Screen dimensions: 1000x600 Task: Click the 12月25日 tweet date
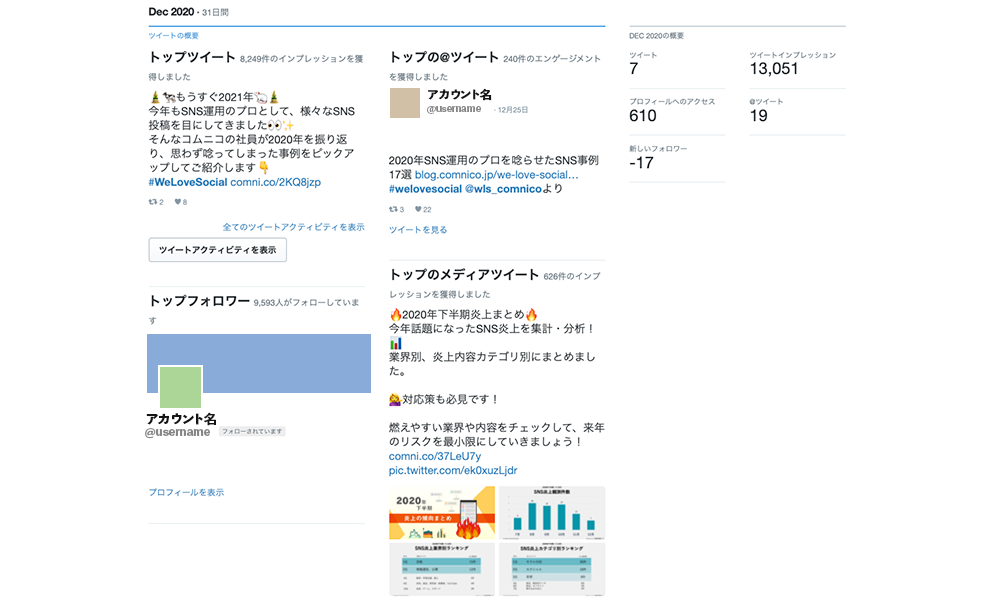click(513, 110)
